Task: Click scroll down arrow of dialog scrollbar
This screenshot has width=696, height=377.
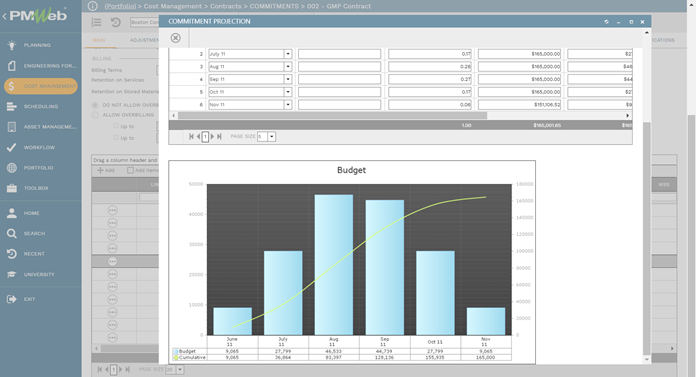Action: 647,359
